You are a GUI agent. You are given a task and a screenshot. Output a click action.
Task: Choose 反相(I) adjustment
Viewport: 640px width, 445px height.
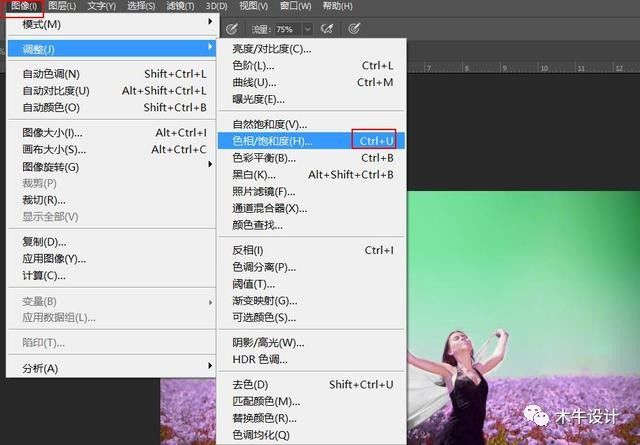[311, 250]
